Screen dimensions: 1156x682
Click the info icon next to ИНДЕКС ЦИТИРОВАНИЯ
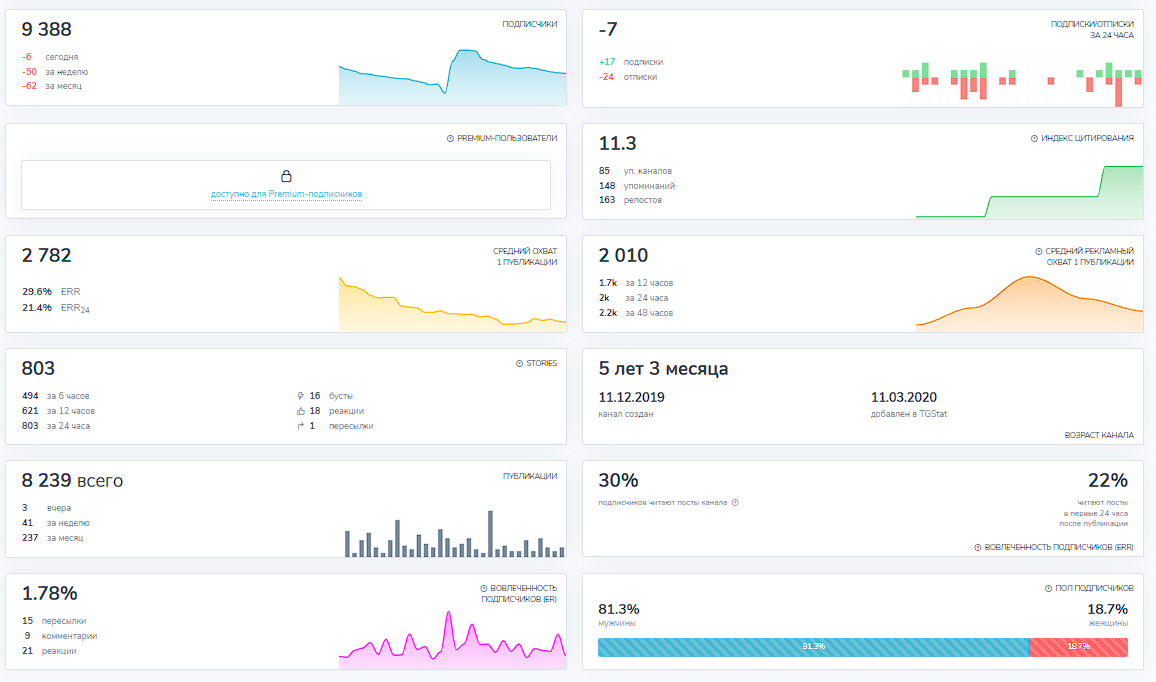pyautogui.click(x=1034, y=139)
